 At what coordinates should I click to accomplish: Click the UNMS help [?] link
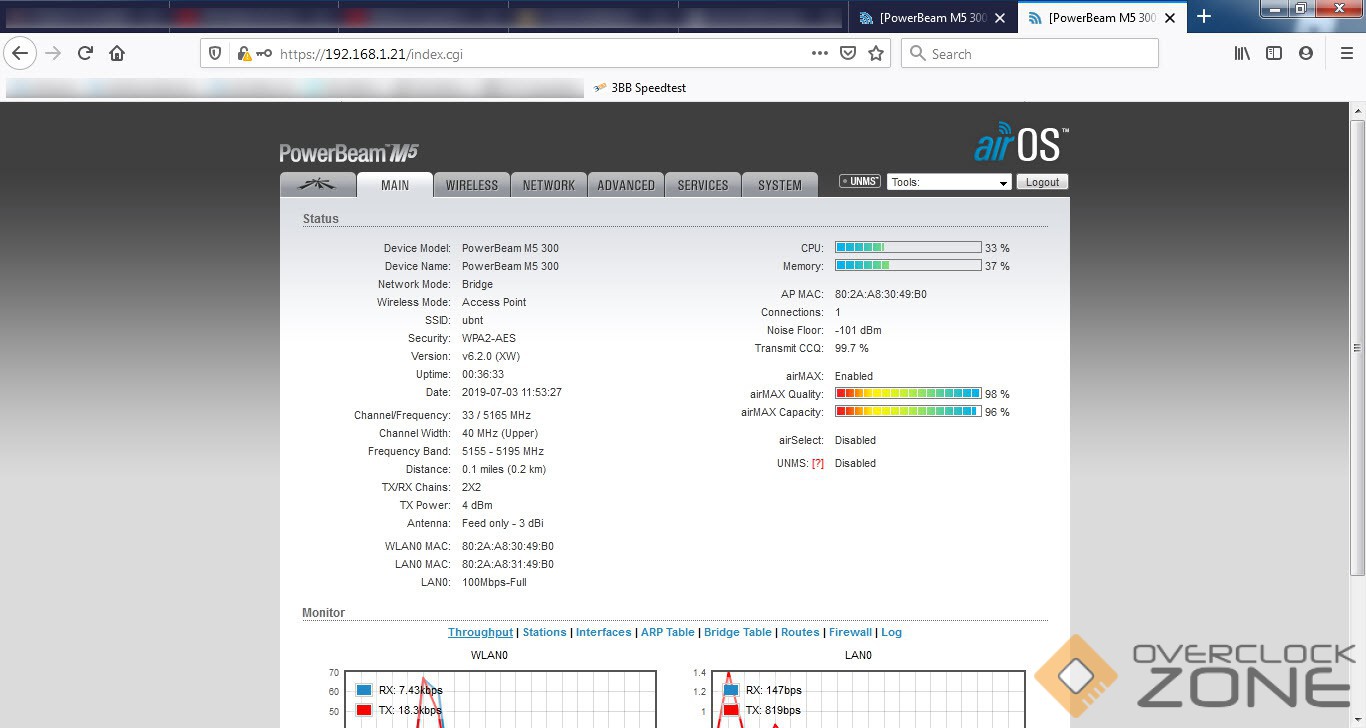[x=818, y=464]
